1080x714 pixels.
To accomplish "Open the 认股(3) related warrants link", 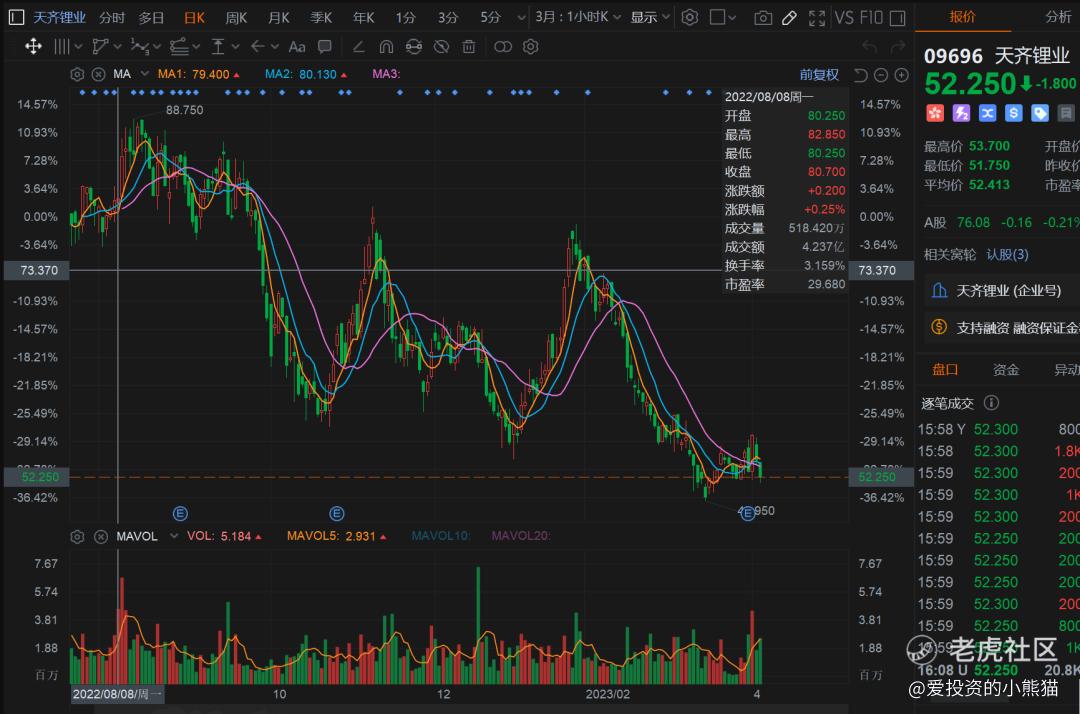I will click(x=1007, y=255).
